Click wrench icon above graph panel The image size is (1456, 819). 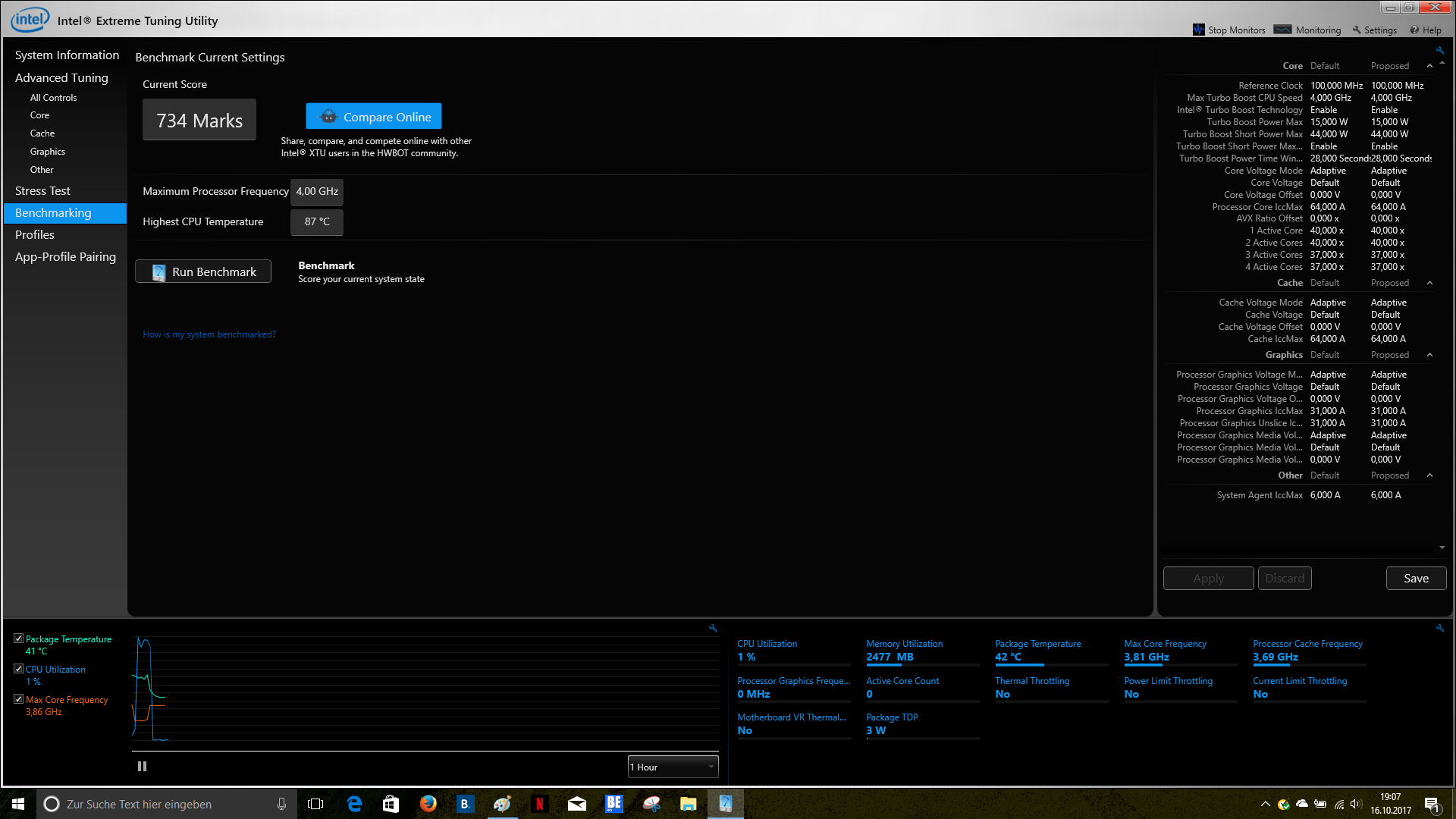coord(713,628)
